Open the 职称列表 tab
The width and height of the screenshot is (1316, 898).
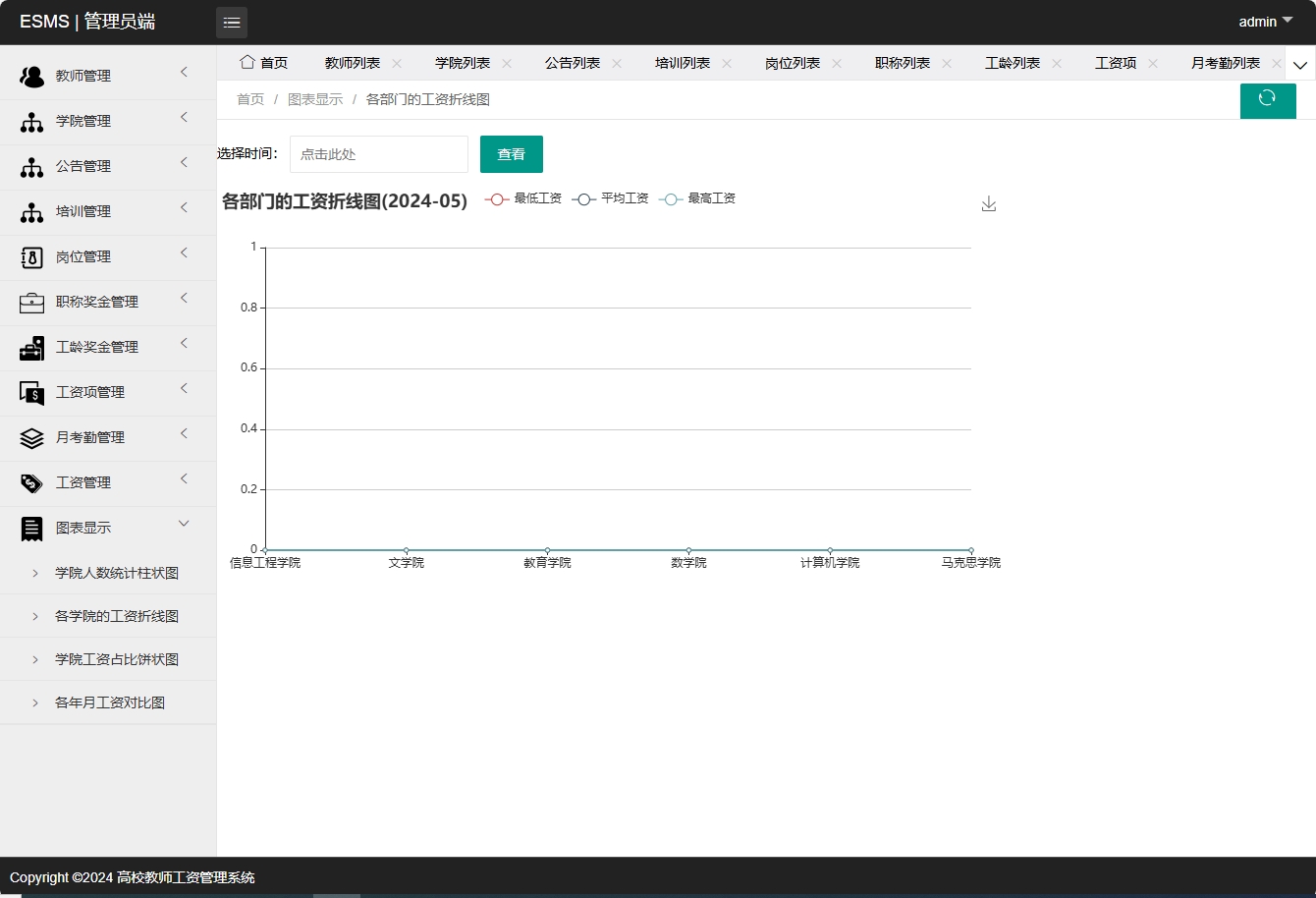coord(901,62)
